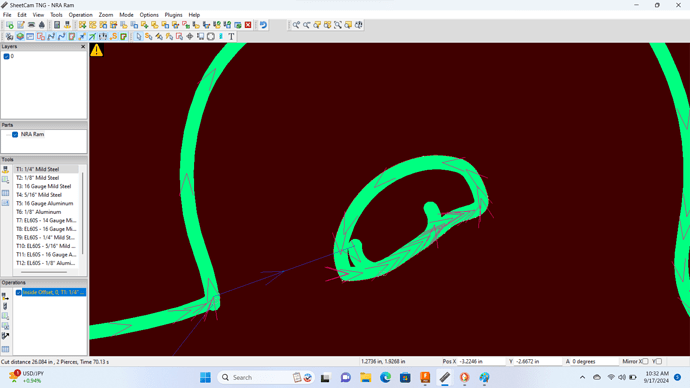Click the Zoom out magnifier icon
This screenshot has height=388, width=690.
(307, 25)
